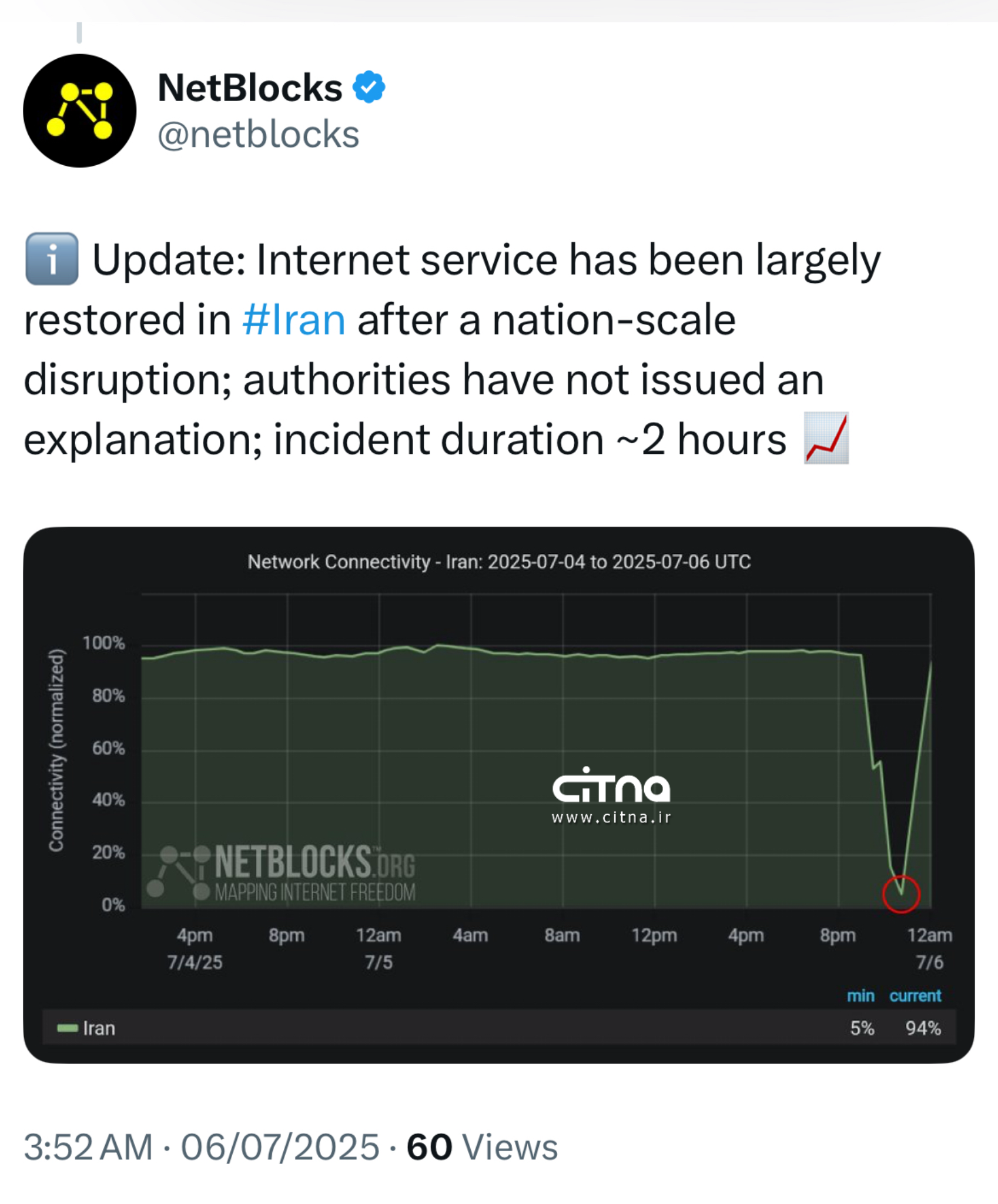Image resolution: width=998 pixels, height=1204 pixels.
Task: Click the green Iran legend swatch
Action: click(x=67, y=1028)
